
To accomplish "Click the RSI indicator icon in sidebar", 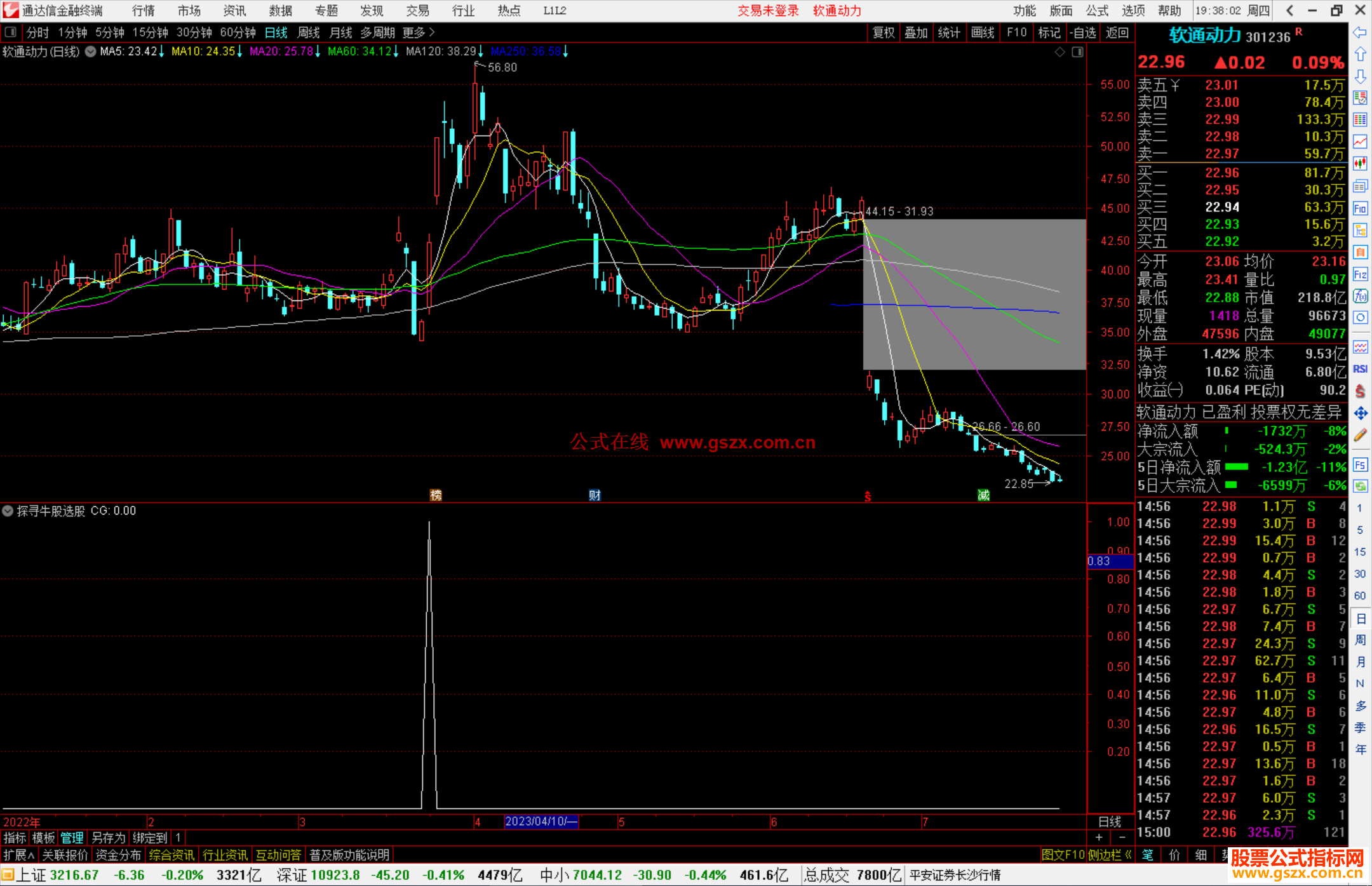I will tap(1360, 369).
